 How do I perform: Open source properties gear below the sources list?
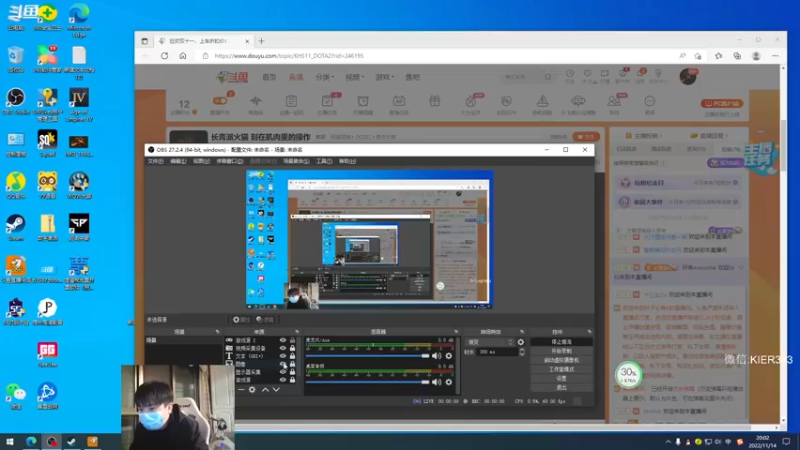252,390
